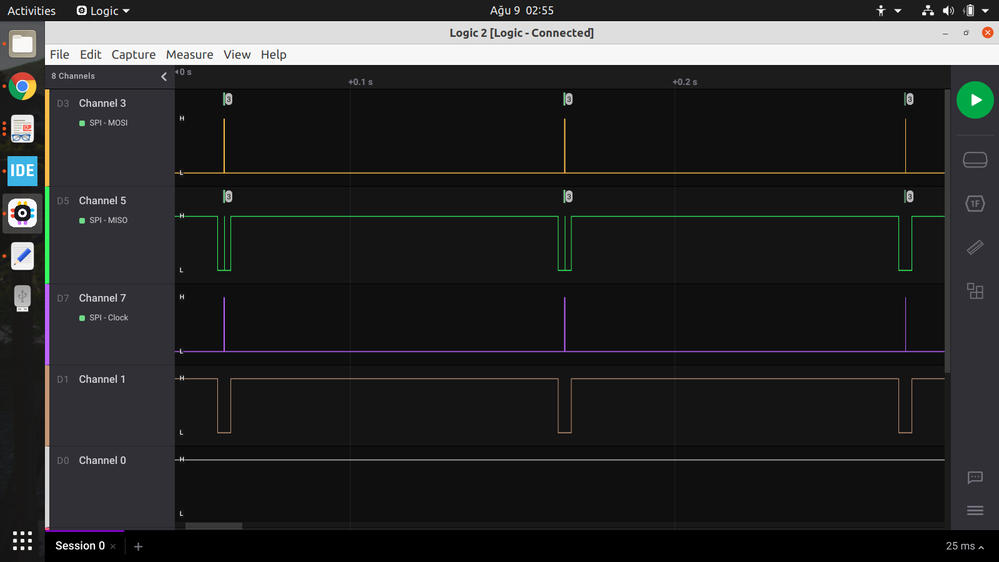Open the feedback chat icon
Screen dimensions: 999x562
[x=975, y=477]
